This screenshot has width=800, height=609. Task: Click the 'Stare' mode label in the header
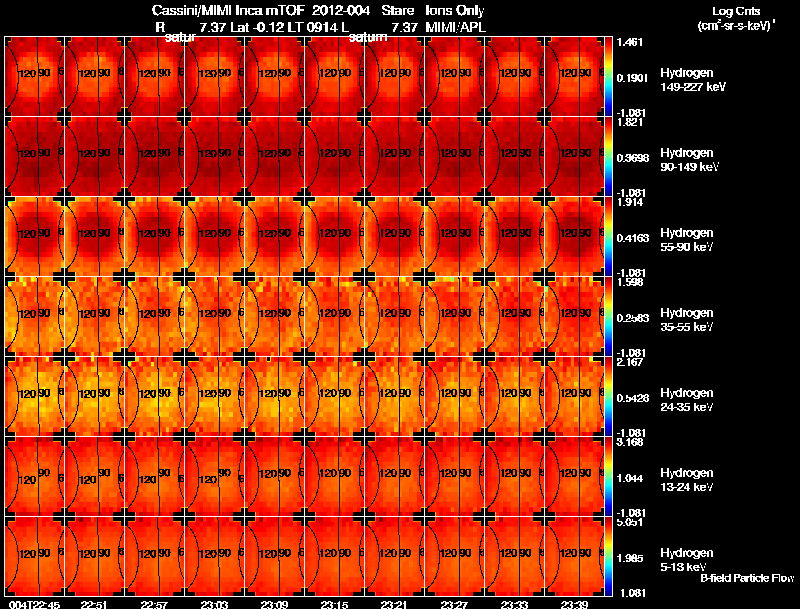click(398, 11)
